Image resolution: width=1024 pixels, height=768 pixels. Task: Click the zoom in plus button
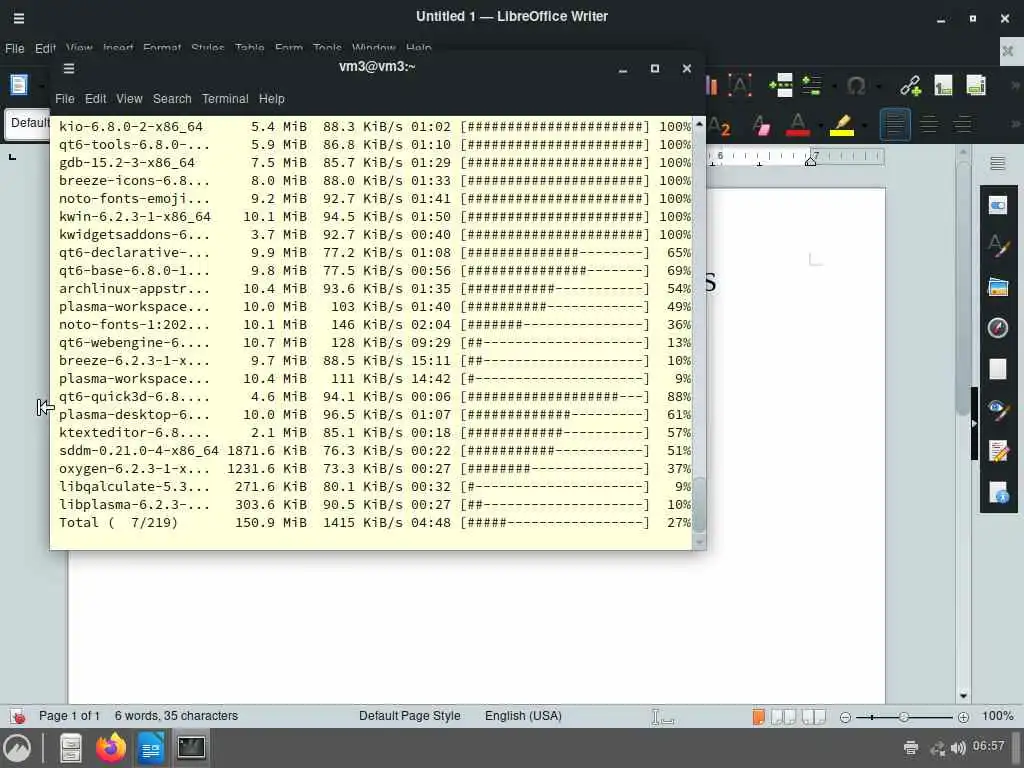[x=963, y=717]
